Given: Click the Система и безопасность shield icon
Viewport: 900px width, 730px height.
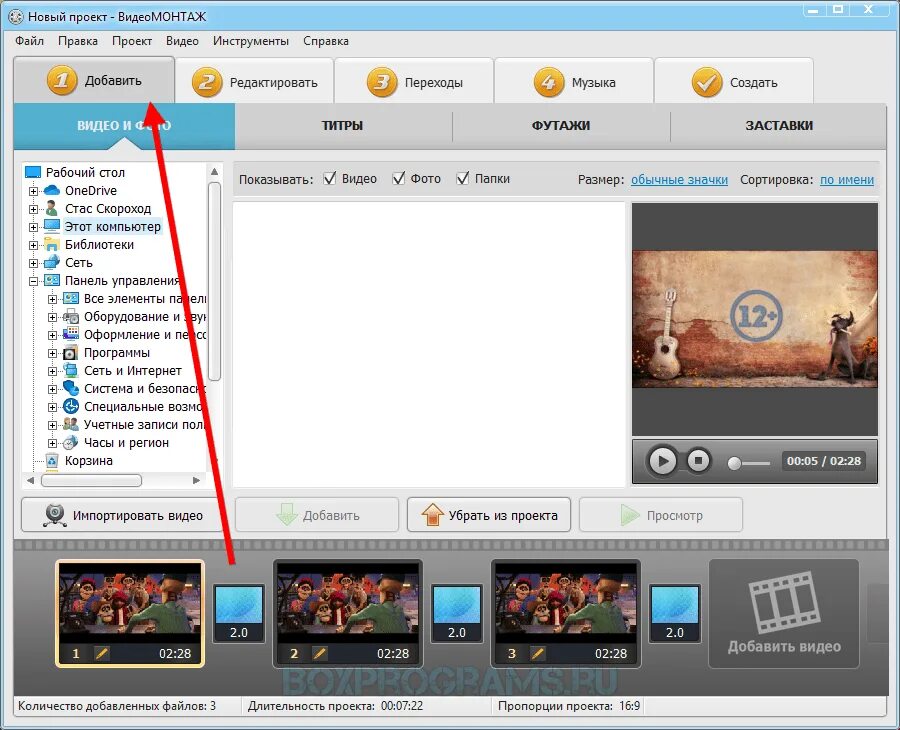Looking at the screenshot, I should [x=70, y=389].
